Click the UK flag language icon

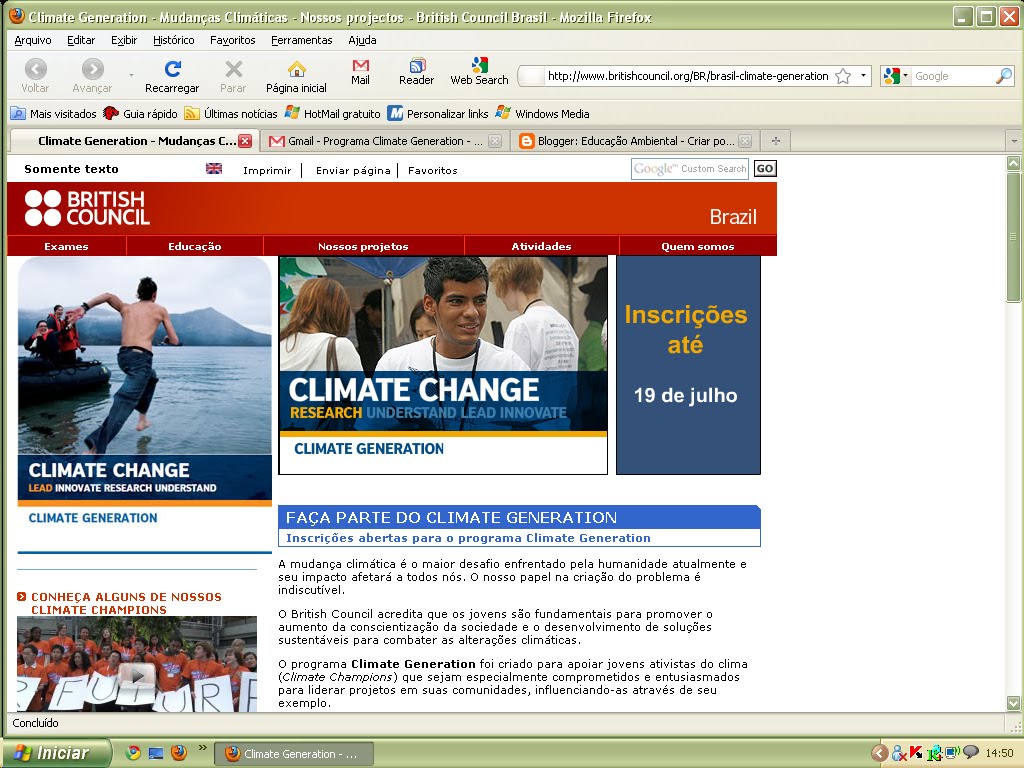(x=214, y=168)
